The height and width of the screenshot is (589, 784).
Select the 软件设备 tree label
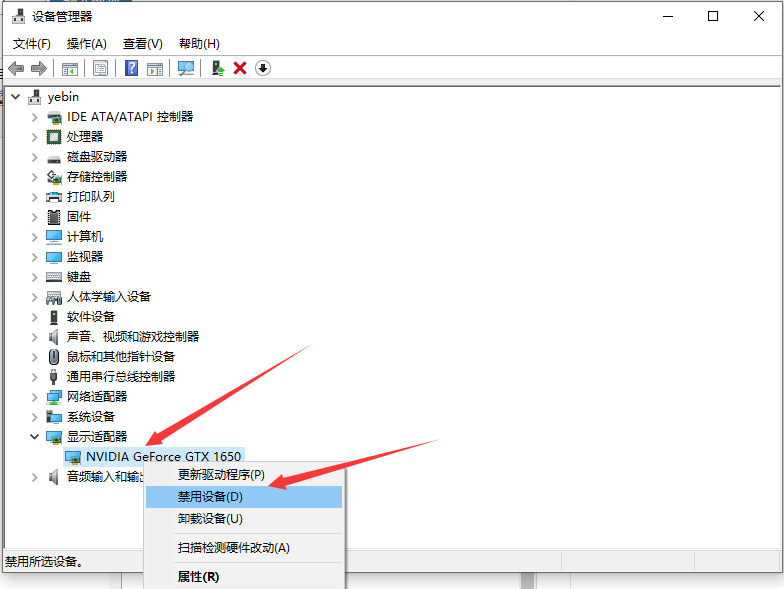91,316
